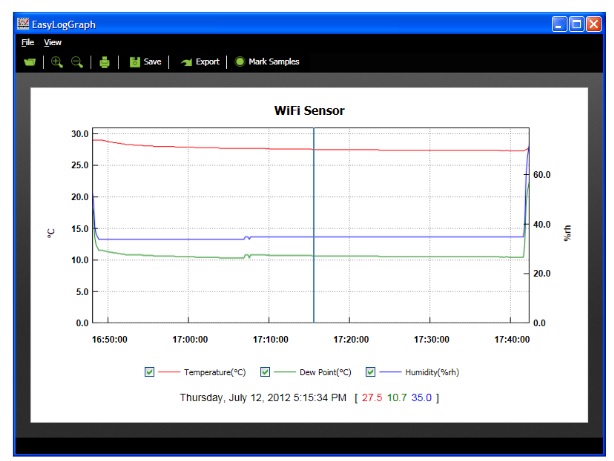Image resolution: width=614 pixels, height=461 pixels.
Task: Maximize the EasyLogGraph window
Action: (x=576, y=24)
